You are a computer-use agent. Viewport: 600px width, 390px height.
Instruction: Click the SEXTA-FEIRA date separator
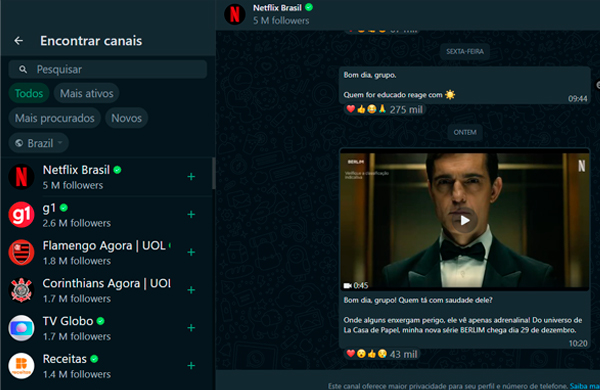tap(465, 52)
